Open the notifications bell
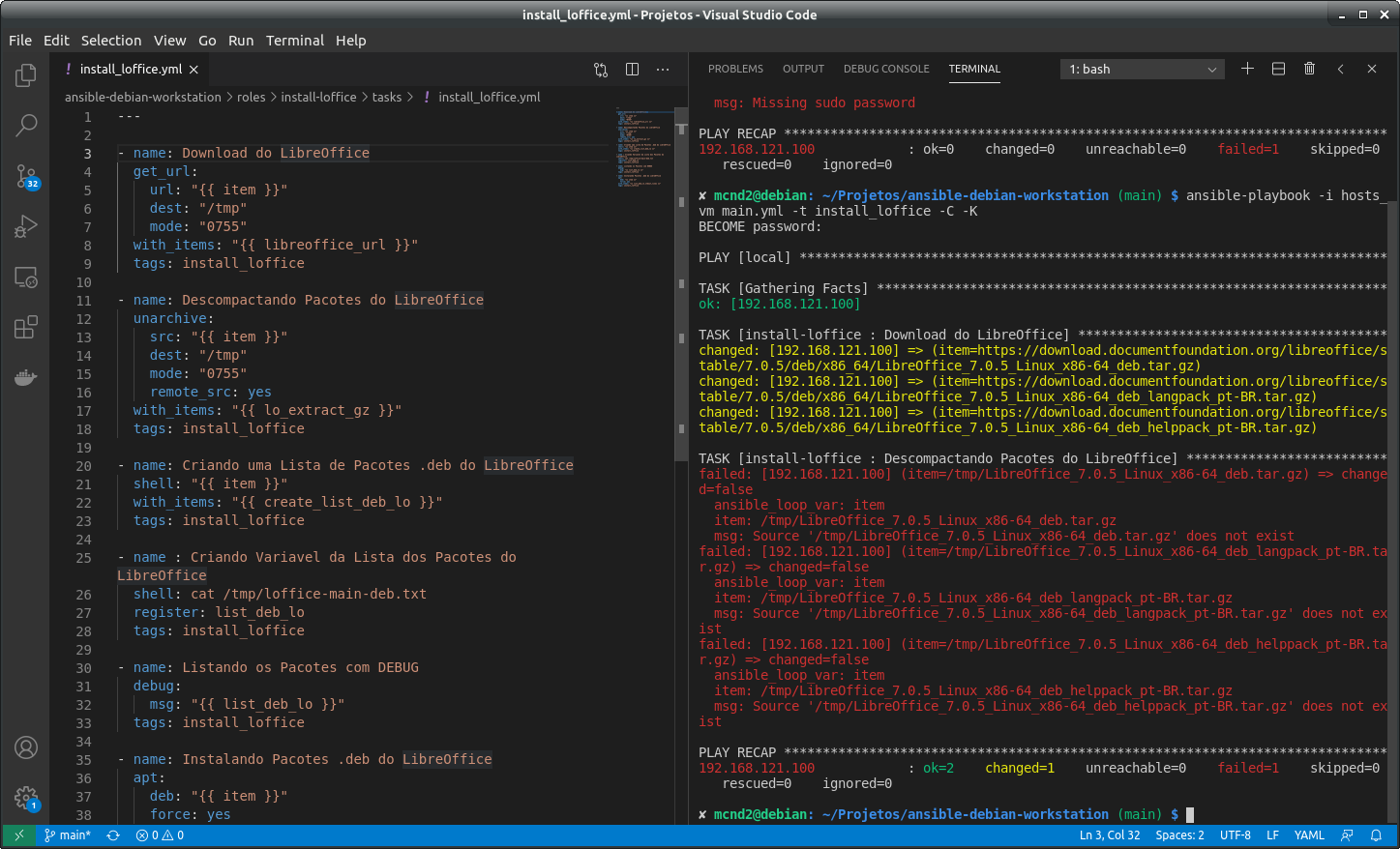Image resolution: width=1400 pixels, height=849 pixels. pyautogui.click(x=1376, y=835)
